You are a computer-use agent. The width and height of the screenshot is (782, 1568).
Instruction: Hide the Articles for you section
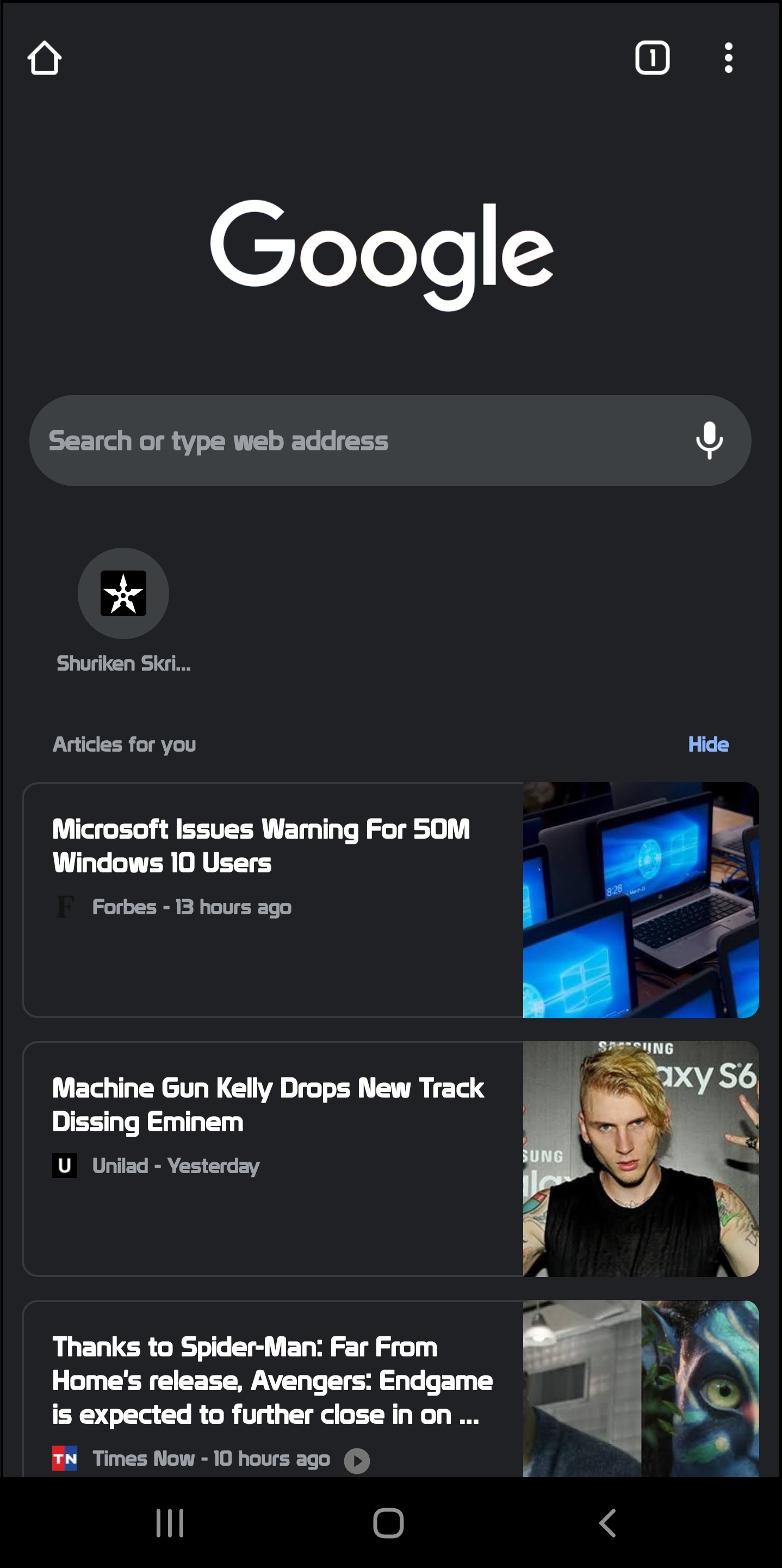pyautogui.click(x=707, y=744)
